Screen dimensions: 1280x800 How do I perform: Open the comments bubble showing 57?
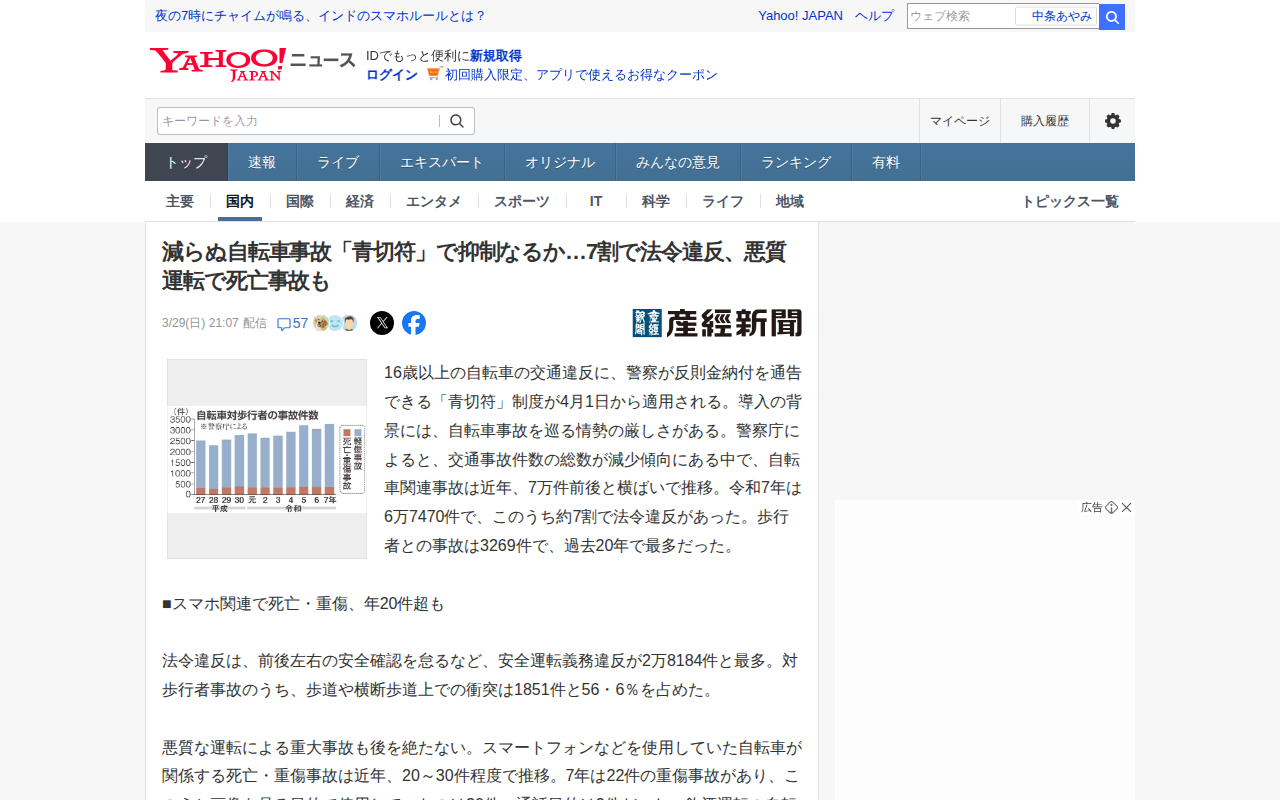point(292,323)
